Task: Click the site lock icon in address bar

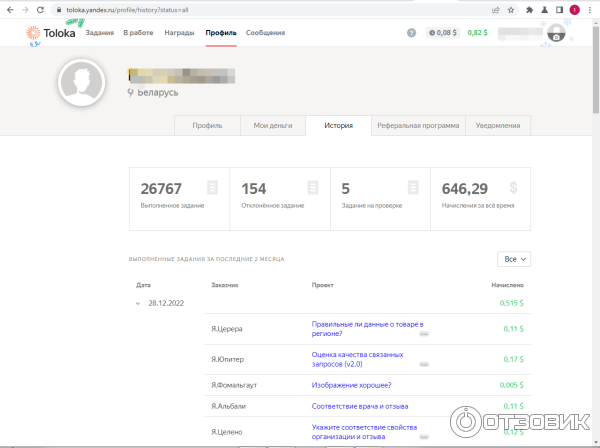Action: point(59,10)
